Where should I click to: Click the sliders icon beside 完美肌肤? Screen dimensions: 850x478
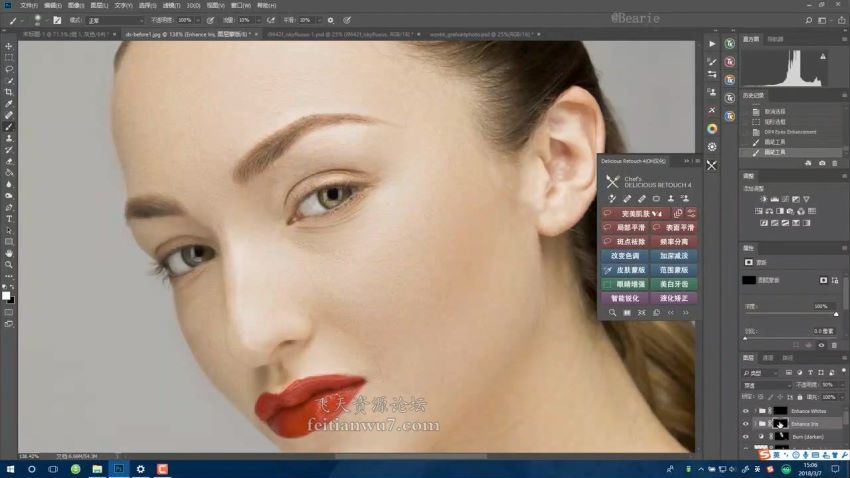point(691,213)
